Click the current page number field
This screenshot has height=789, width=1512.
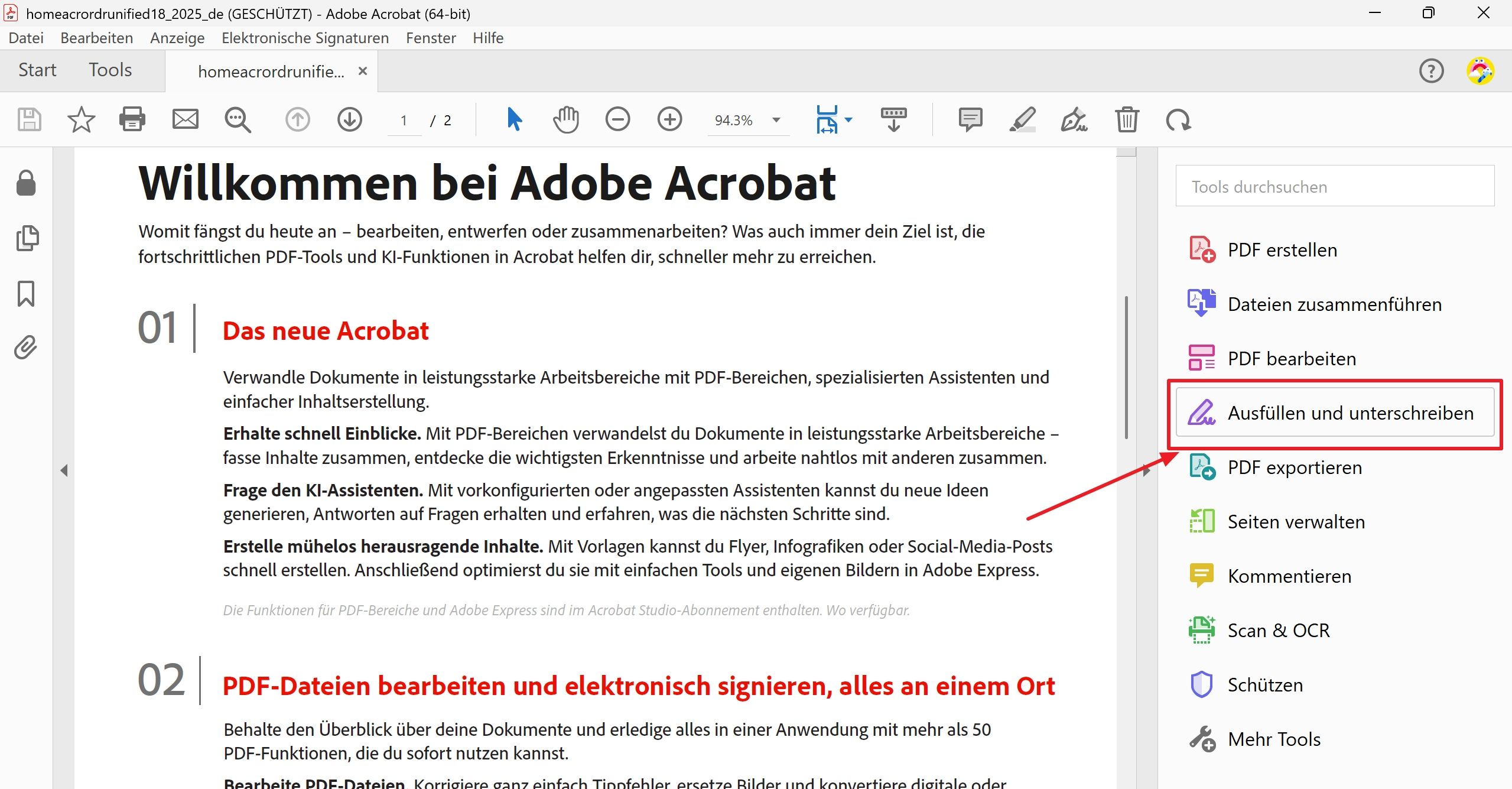pyautogui.click(x=404, y=121)
